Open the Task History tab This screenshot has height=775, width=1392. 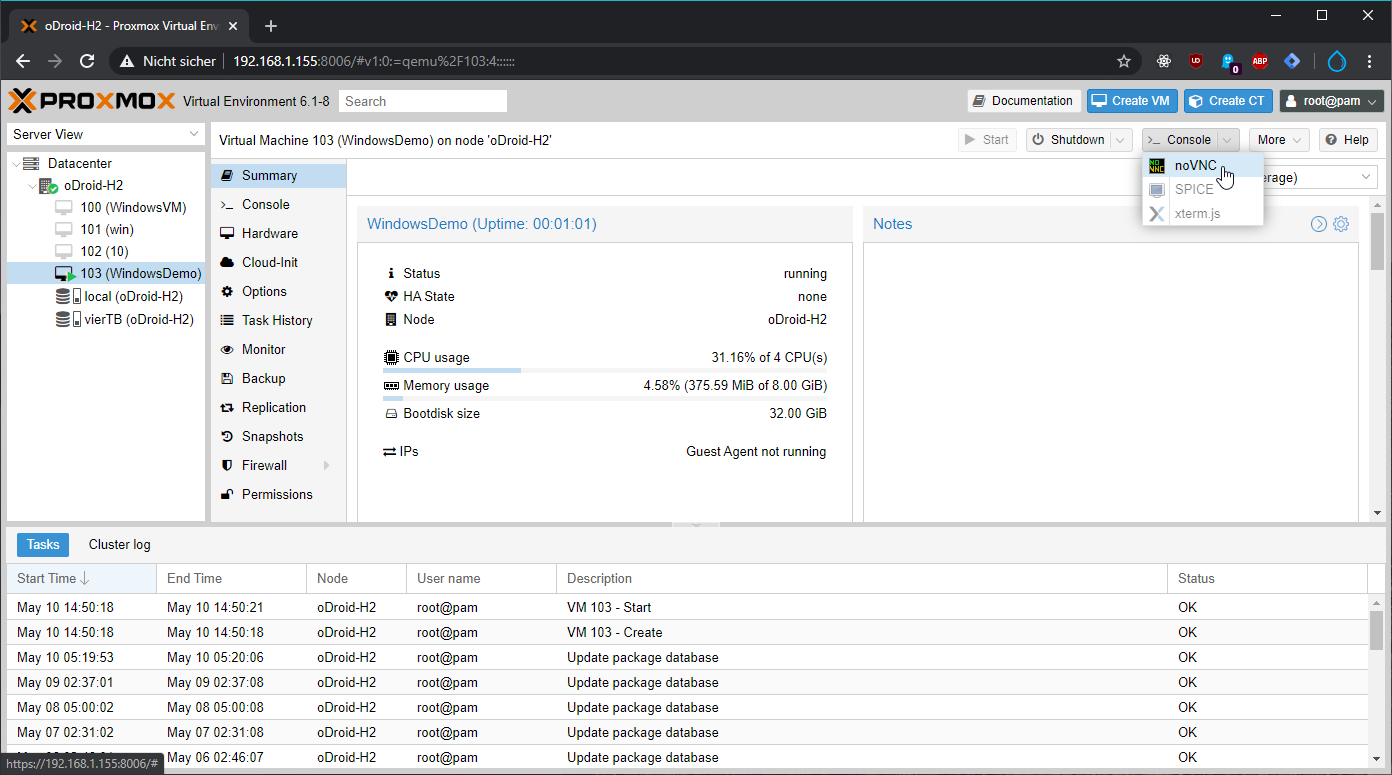[x=278, y=320]
